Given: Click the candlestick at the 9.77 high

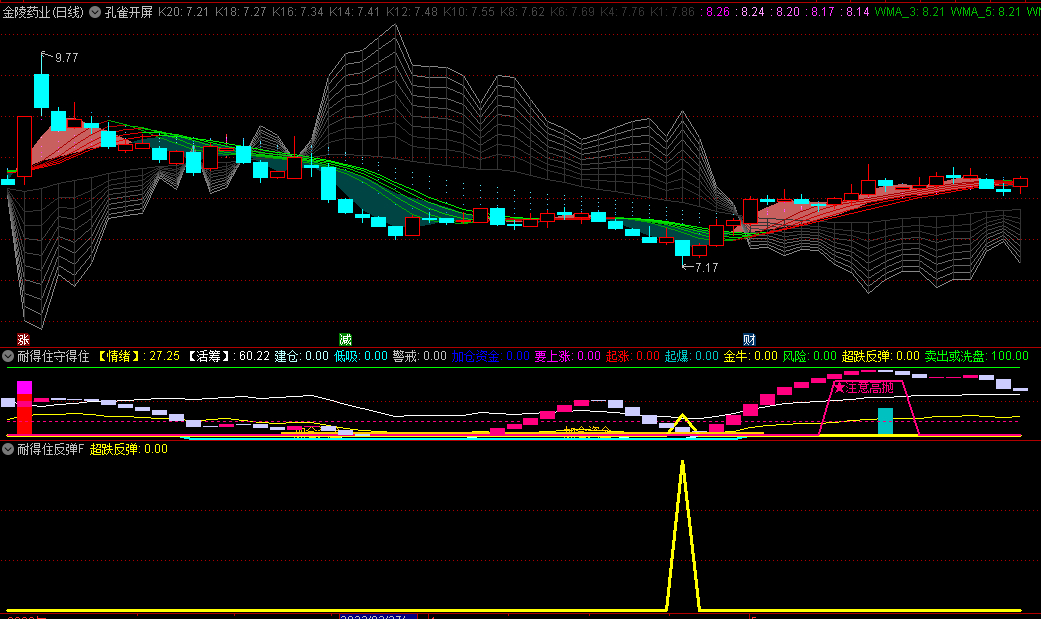Looking at the screenshot, I should (42, 90).
